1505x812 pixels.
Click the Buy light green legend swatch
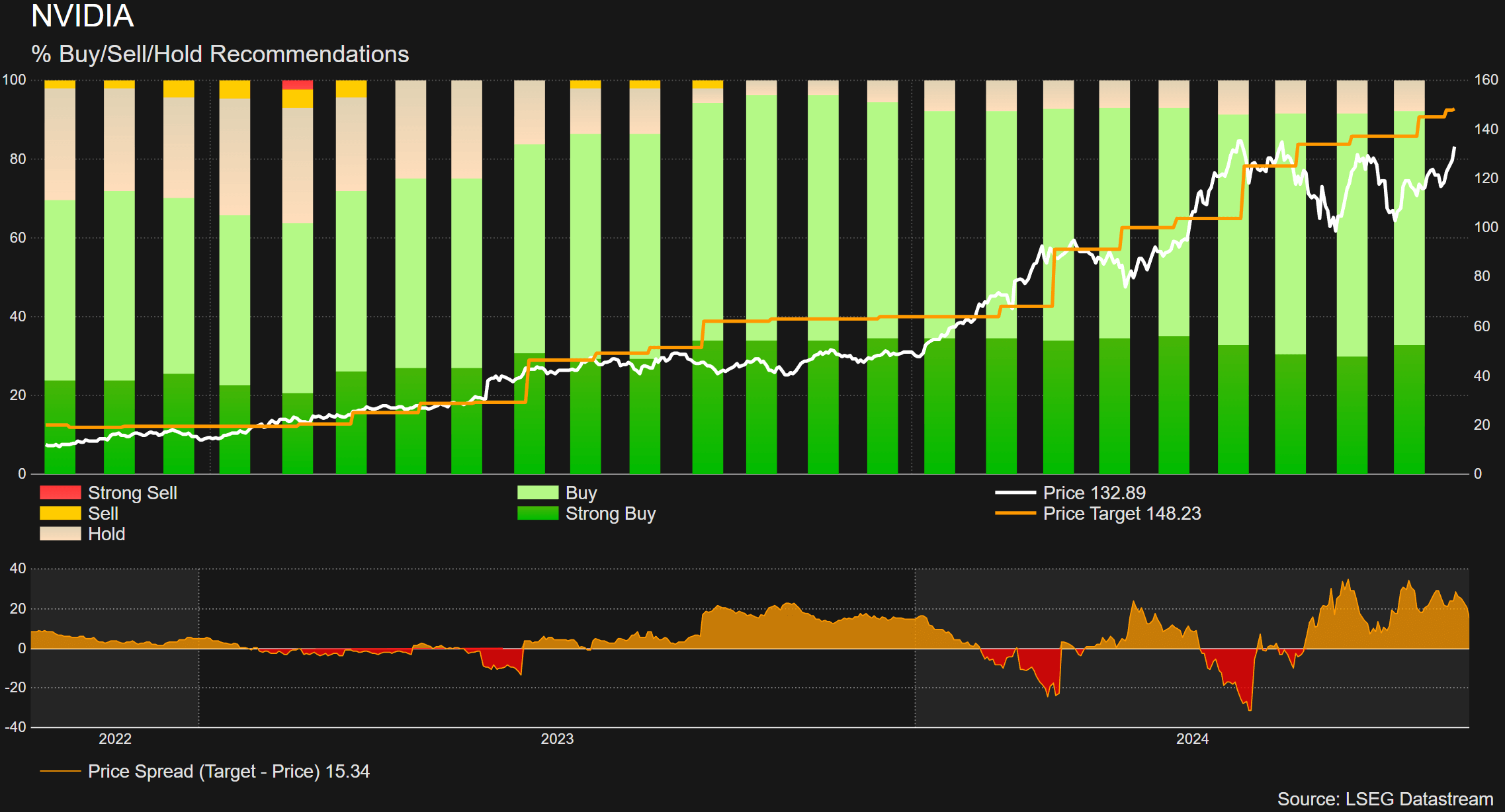click(538, 493)
